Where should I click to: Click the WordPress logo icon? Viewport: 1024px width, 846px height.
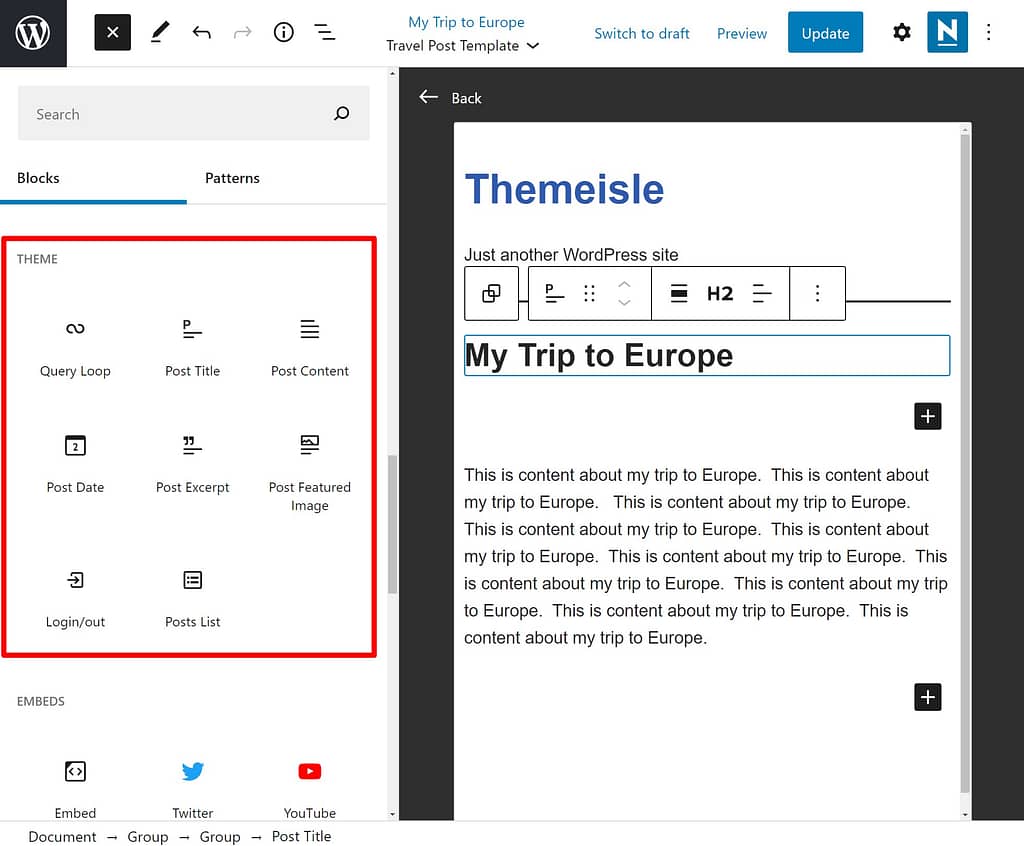[x=33, y=33]
